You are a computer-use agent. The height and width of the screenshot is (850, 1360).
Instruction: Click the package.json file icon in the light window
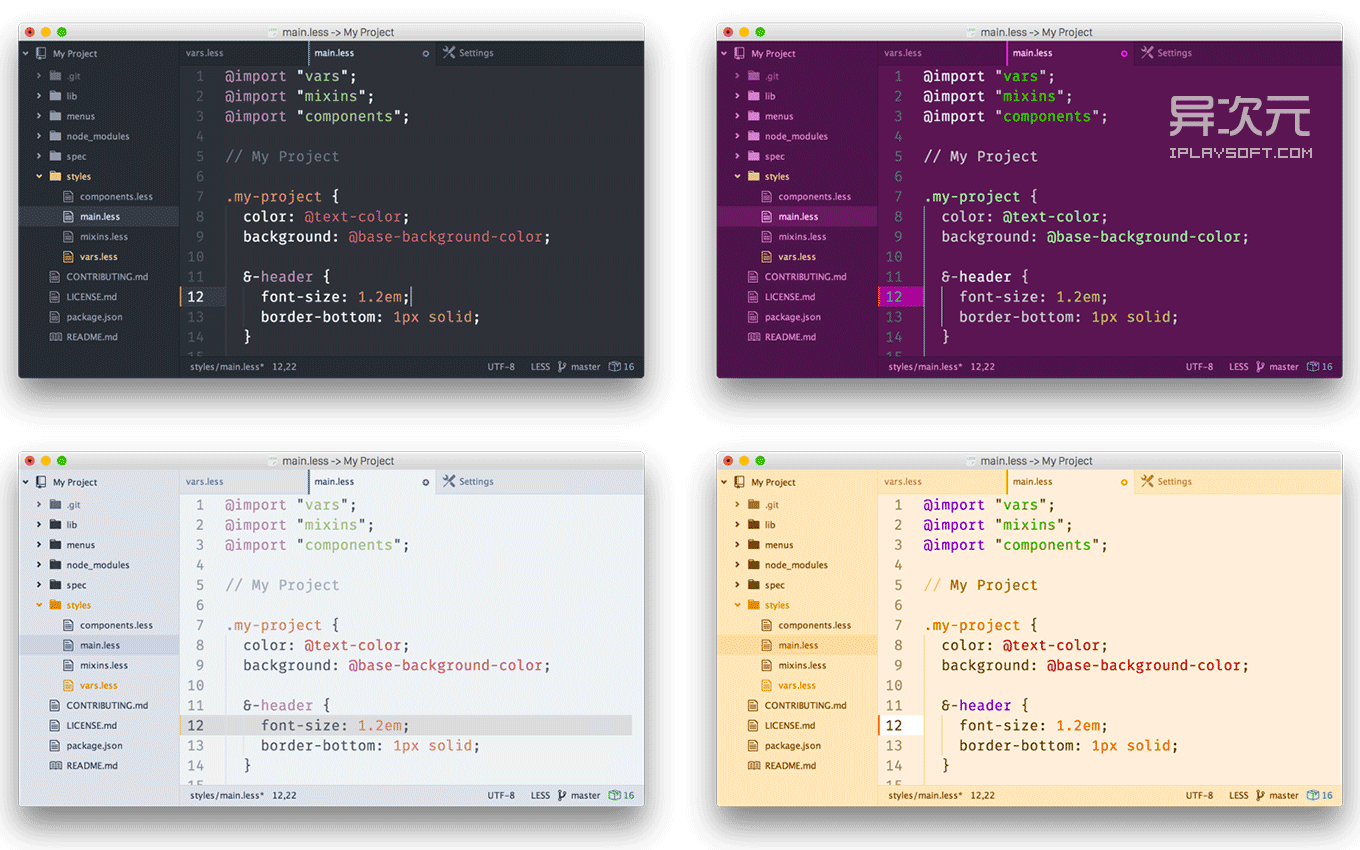coord(55,746)
